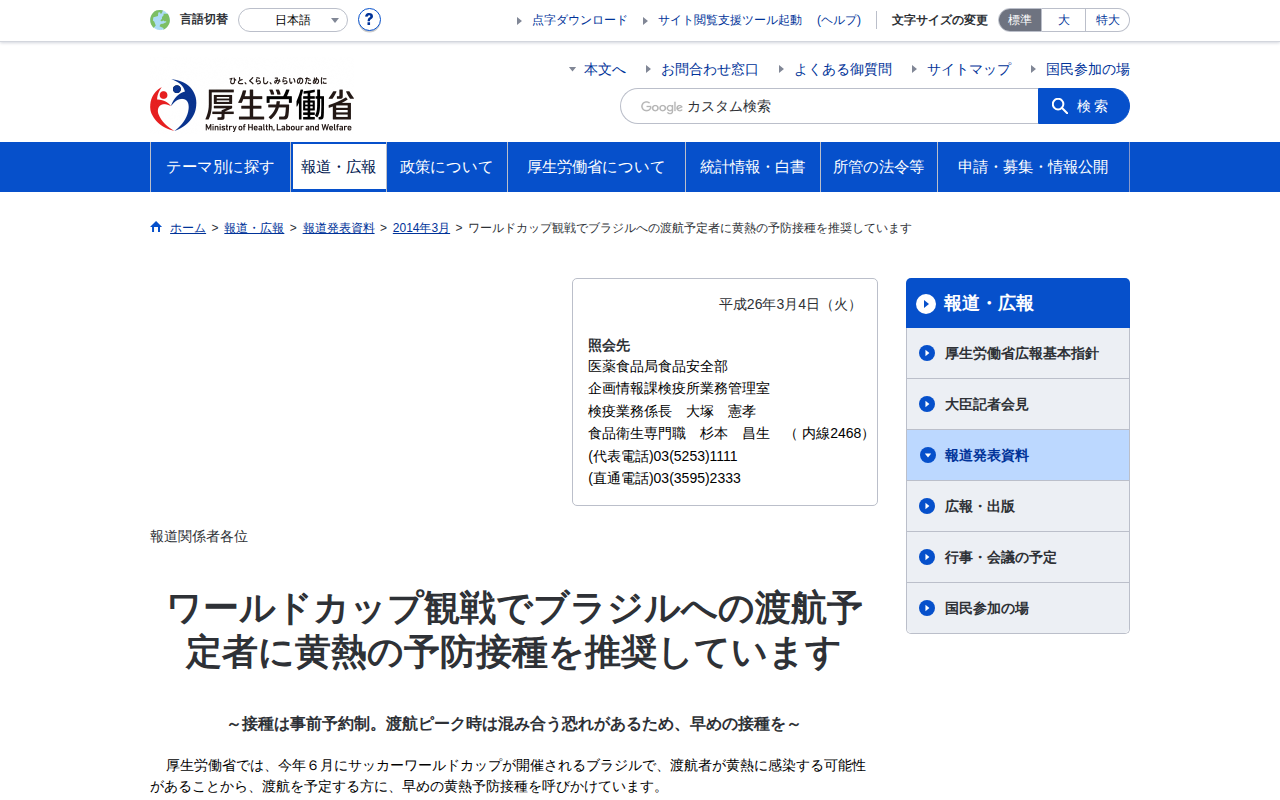Screen dimensions: 1280x800
Task: Click サイト閲覧支援ツール起動 link
Action: [x=730, y=20]
